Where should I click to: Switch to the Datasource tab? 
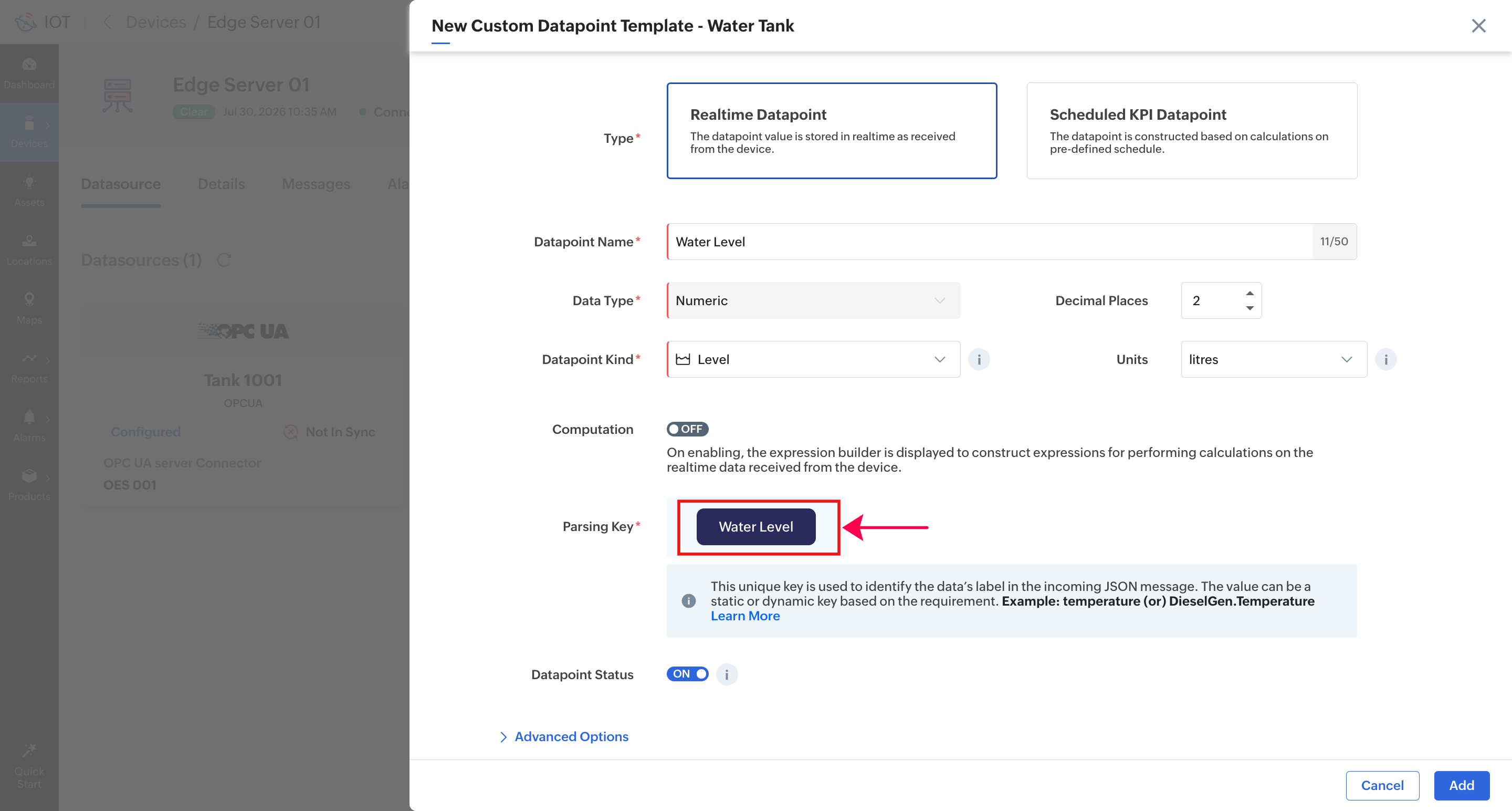pyautogui.click(x=121, y=184)
